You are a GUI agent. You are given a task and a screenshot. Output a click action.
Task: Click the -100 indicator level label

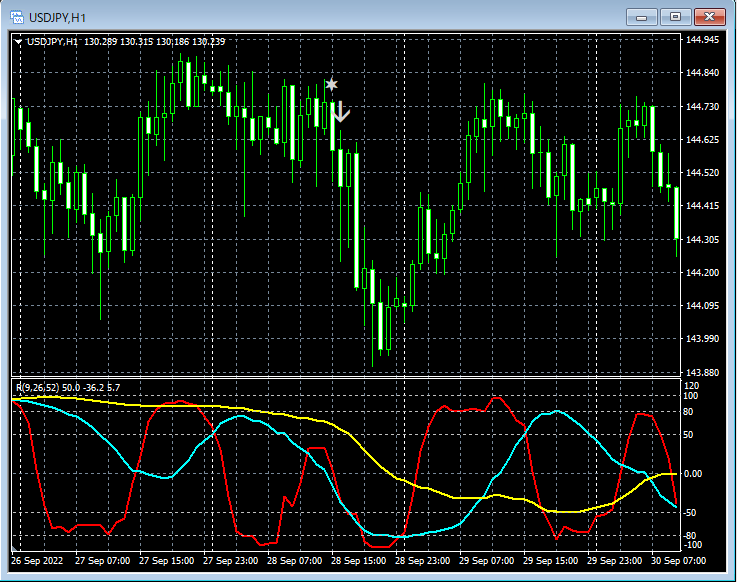(692, 546)
